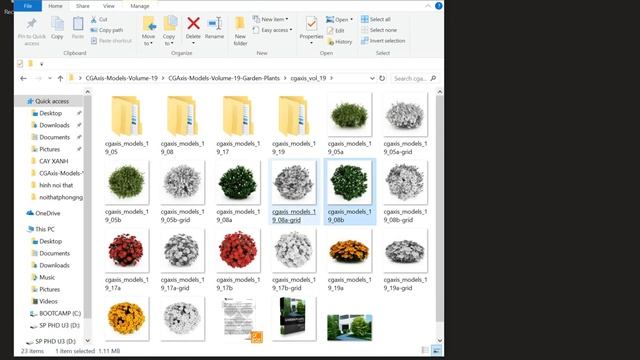Click Edit in Open group

tap(335, 30)
